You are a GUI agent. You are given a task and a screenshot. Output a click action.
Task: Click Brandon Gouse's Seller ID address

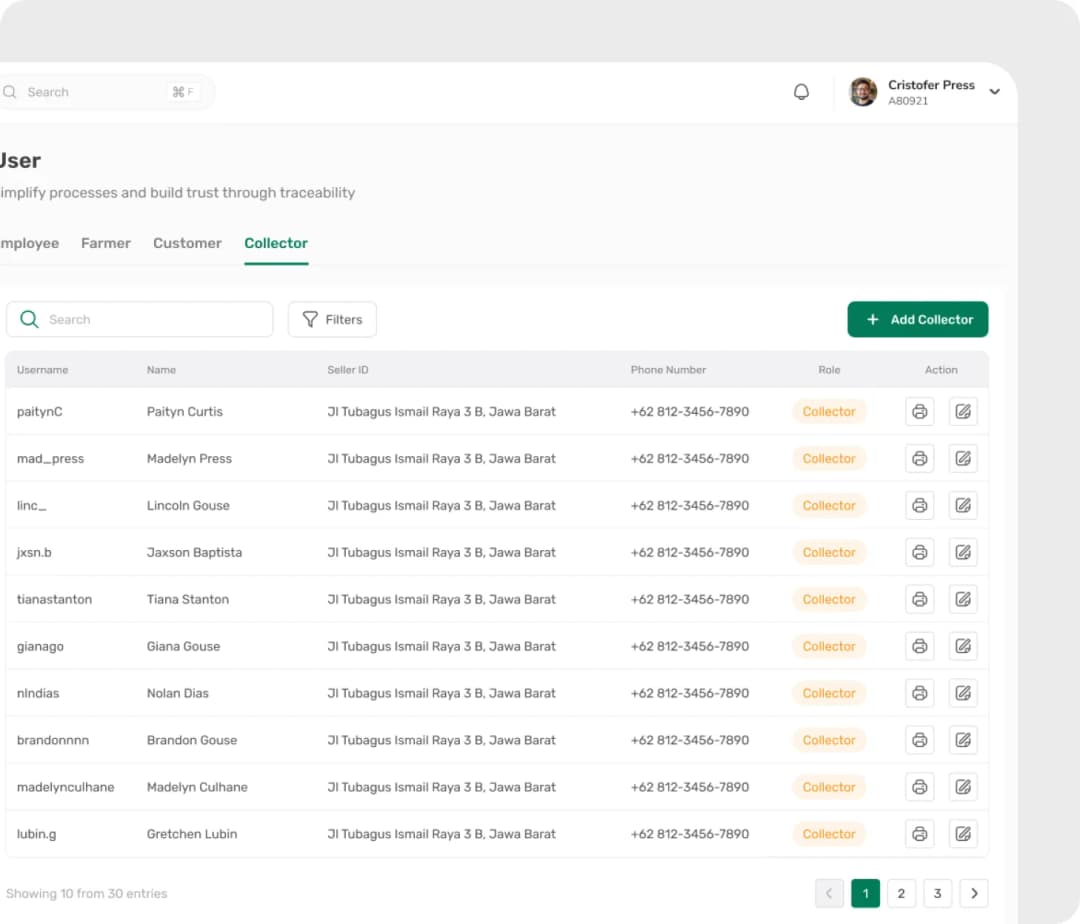pyautogui.click(x=442, y=740)
